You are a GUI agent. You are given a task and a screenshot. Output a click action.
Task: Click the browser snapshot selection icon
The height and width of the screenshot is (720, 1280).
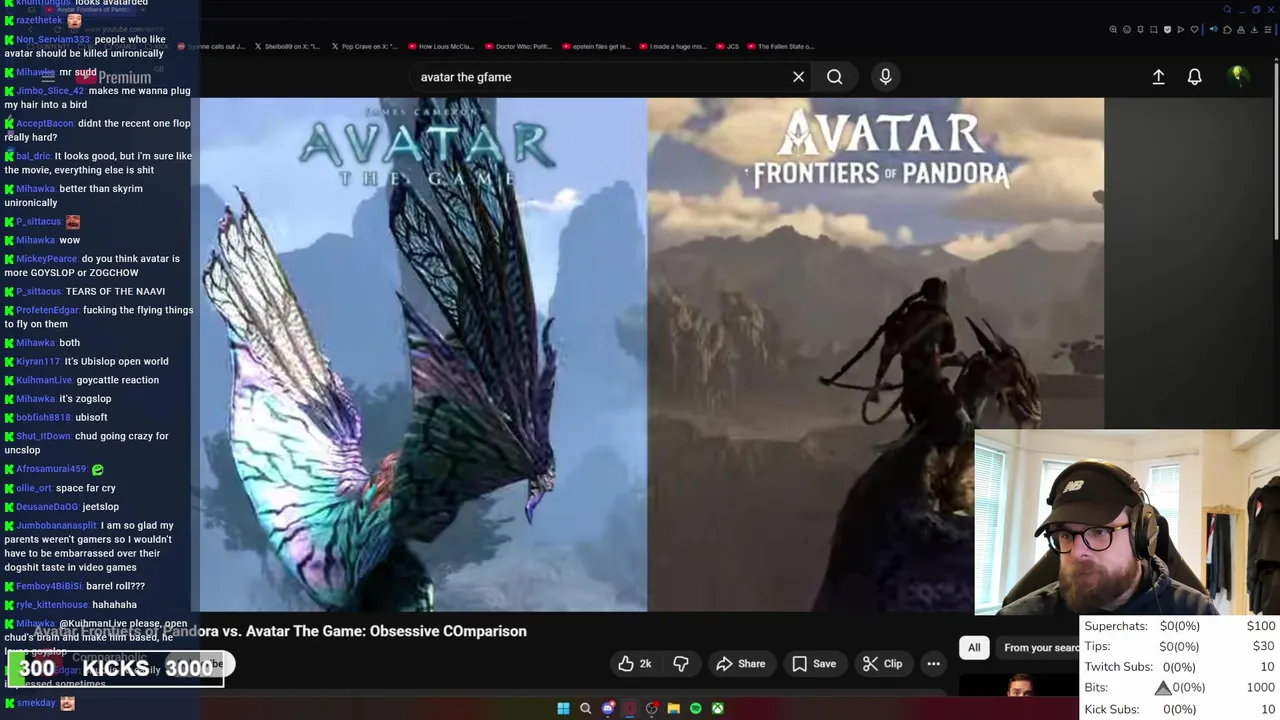tap(1154, 30)
